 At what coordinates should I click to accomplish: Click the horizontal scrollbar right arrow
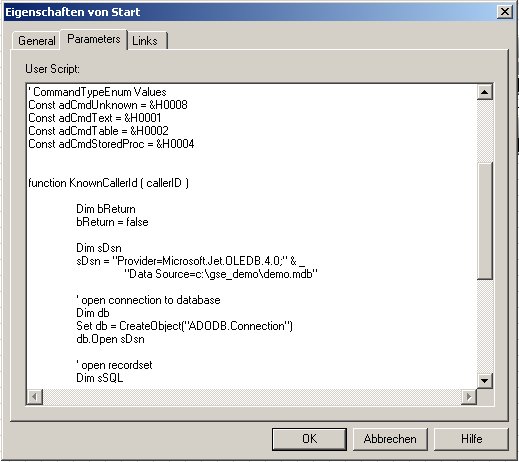469,397
